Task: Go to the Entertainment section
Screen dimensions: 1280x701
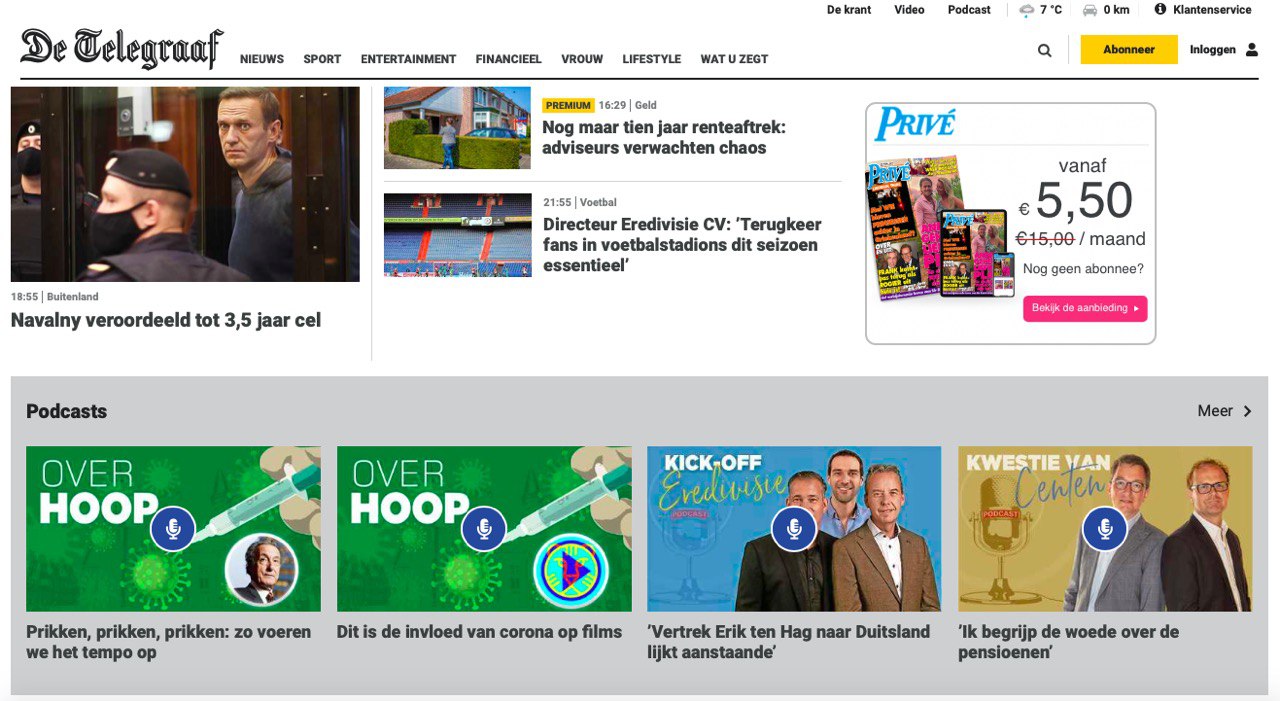Action: (408, 59)
